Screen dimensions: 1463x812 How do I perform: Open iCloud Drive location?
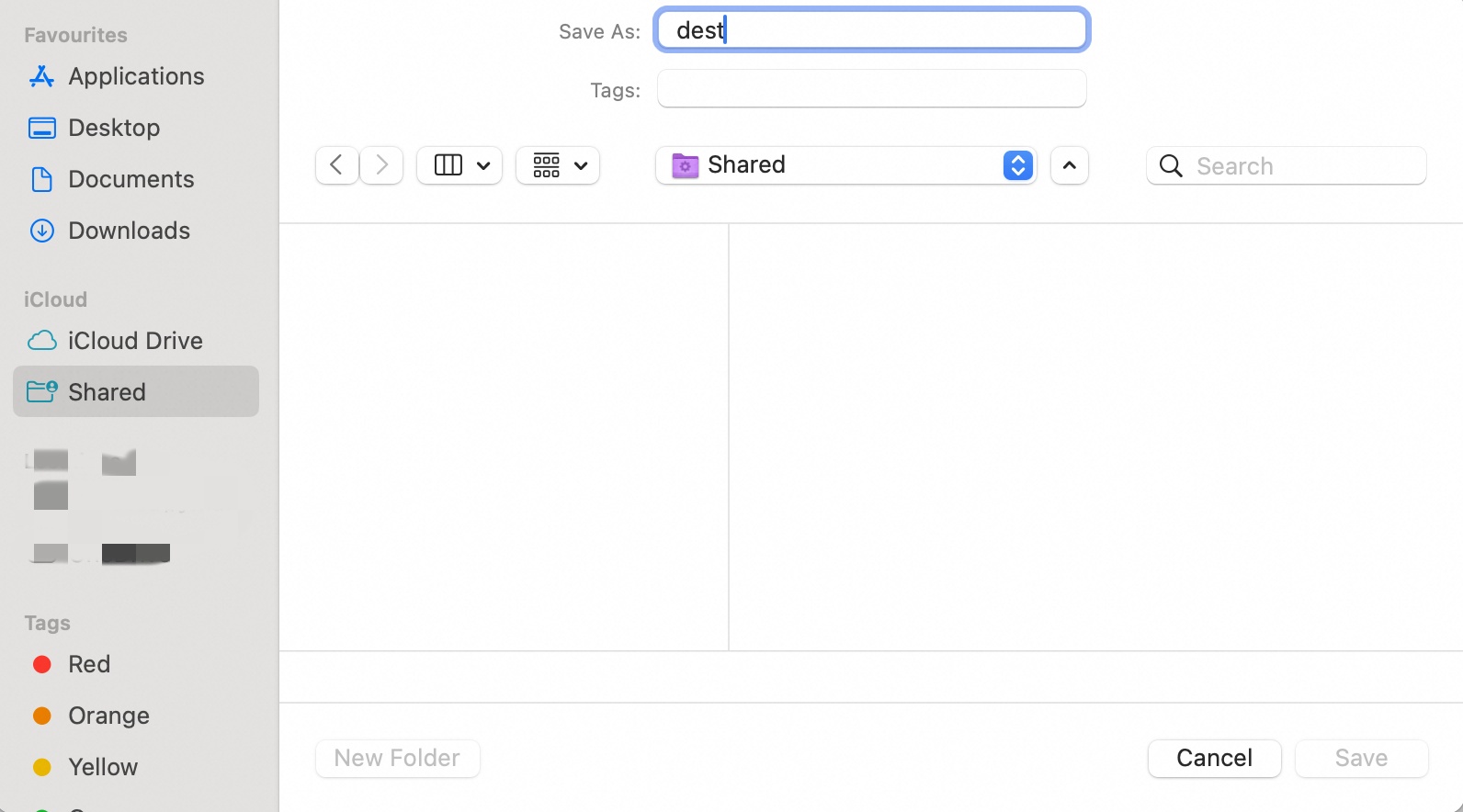[135, 341]
